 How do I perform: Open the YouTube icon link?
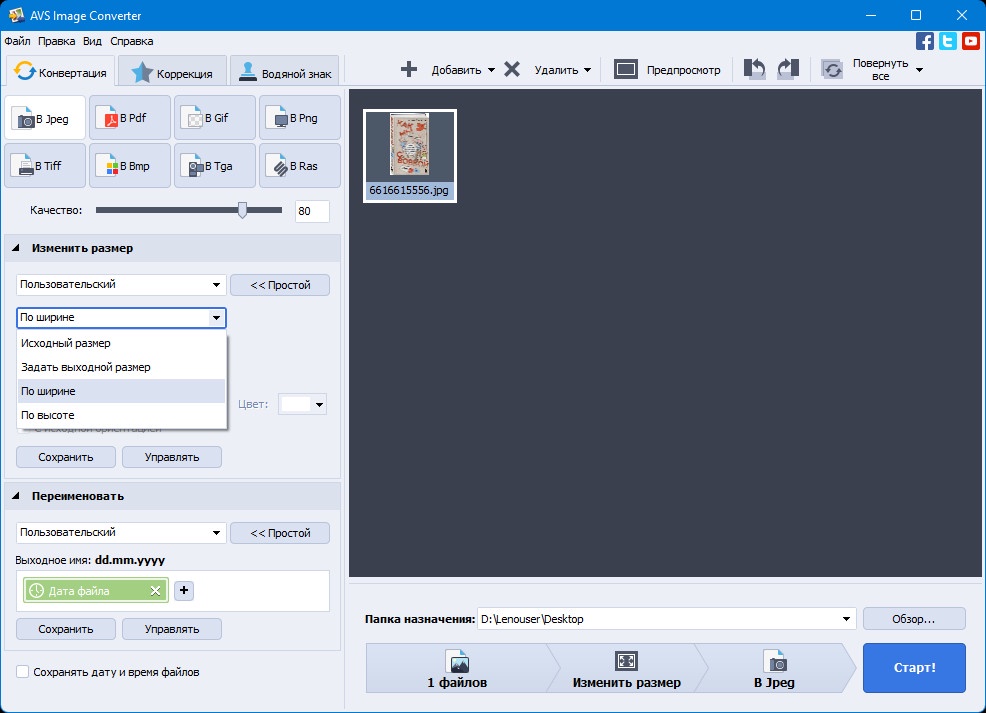[971, 41]
